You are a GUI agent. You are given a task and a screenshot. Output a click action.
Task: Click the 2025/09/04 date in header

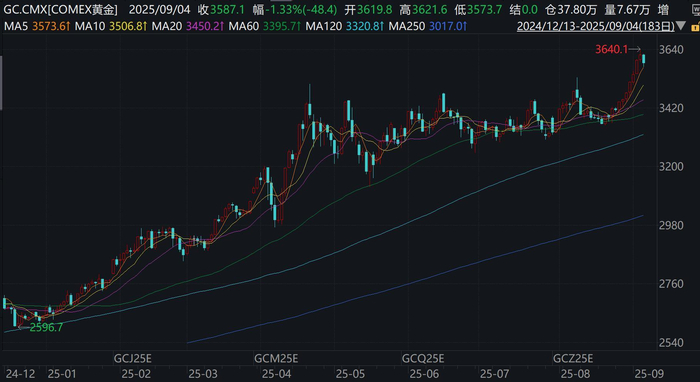pyautogui.click(x=158, y=9)
